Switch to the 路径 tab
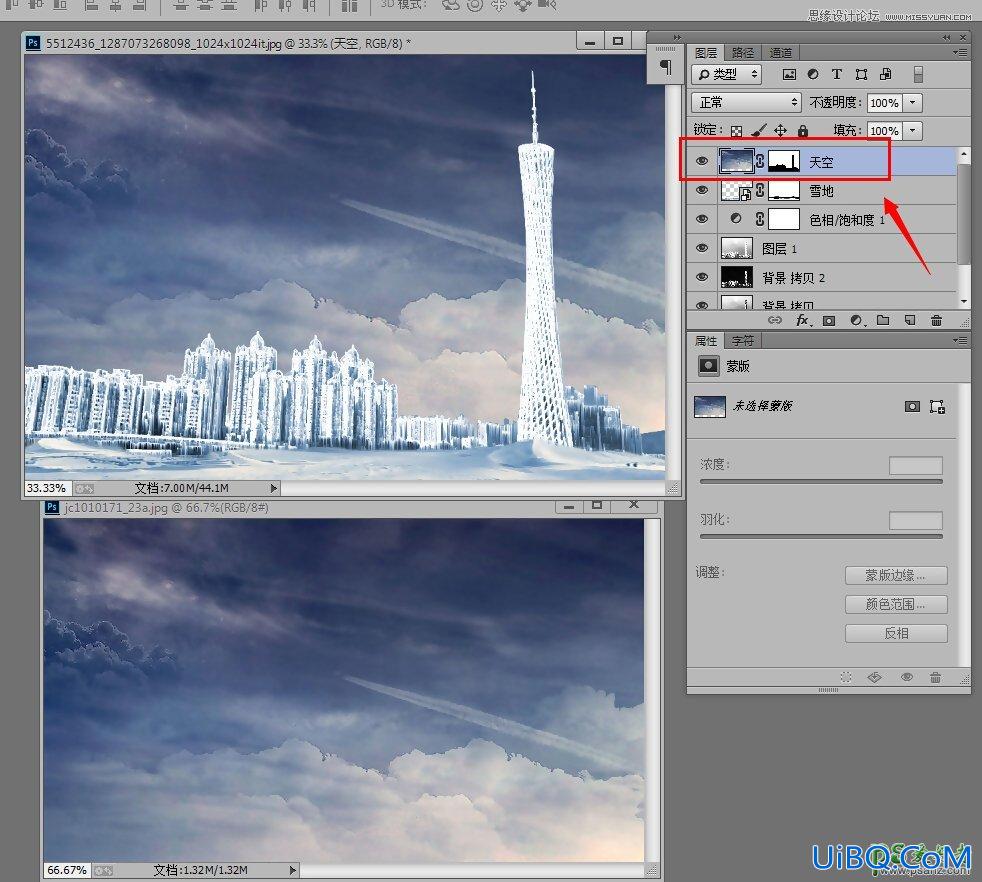The width and height of the screenshot is (982, 882). click(743, 53)
